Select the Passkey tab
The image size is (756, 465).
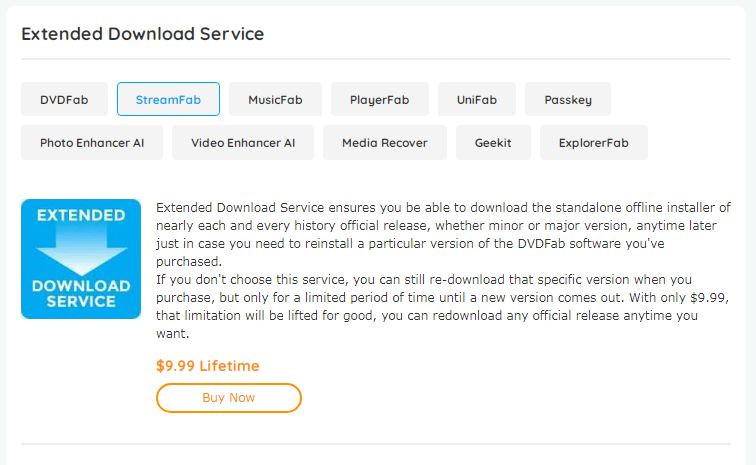[567, 100]
